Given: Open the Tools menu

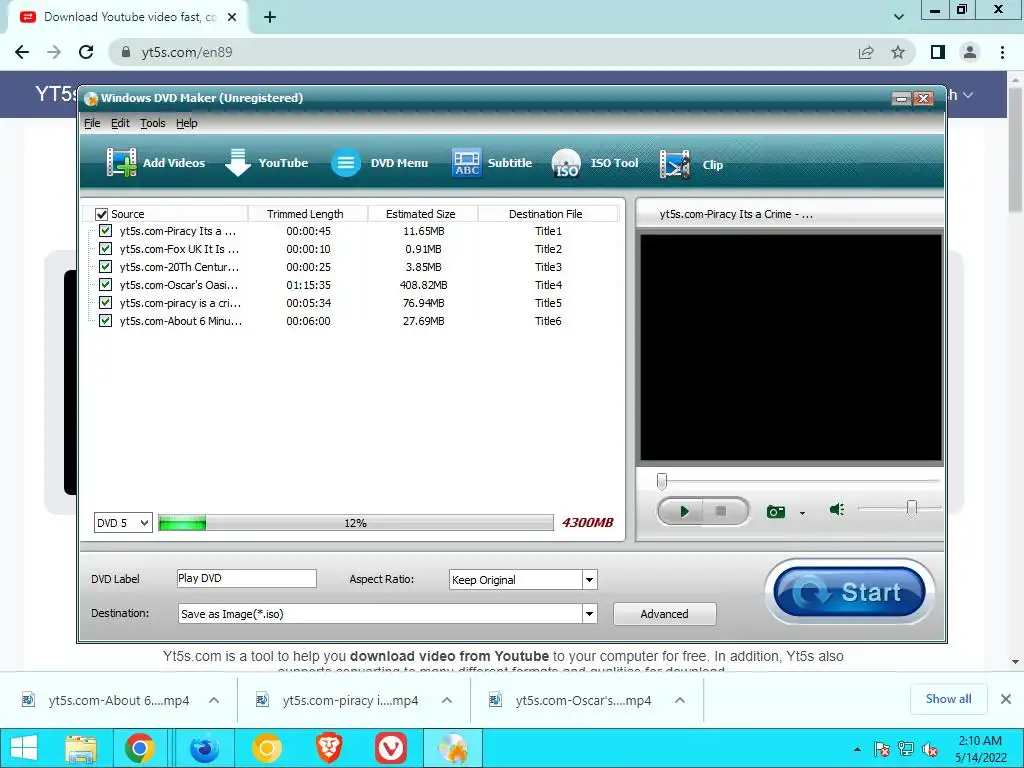Looking at the screenshot, I should click(153, 123).
